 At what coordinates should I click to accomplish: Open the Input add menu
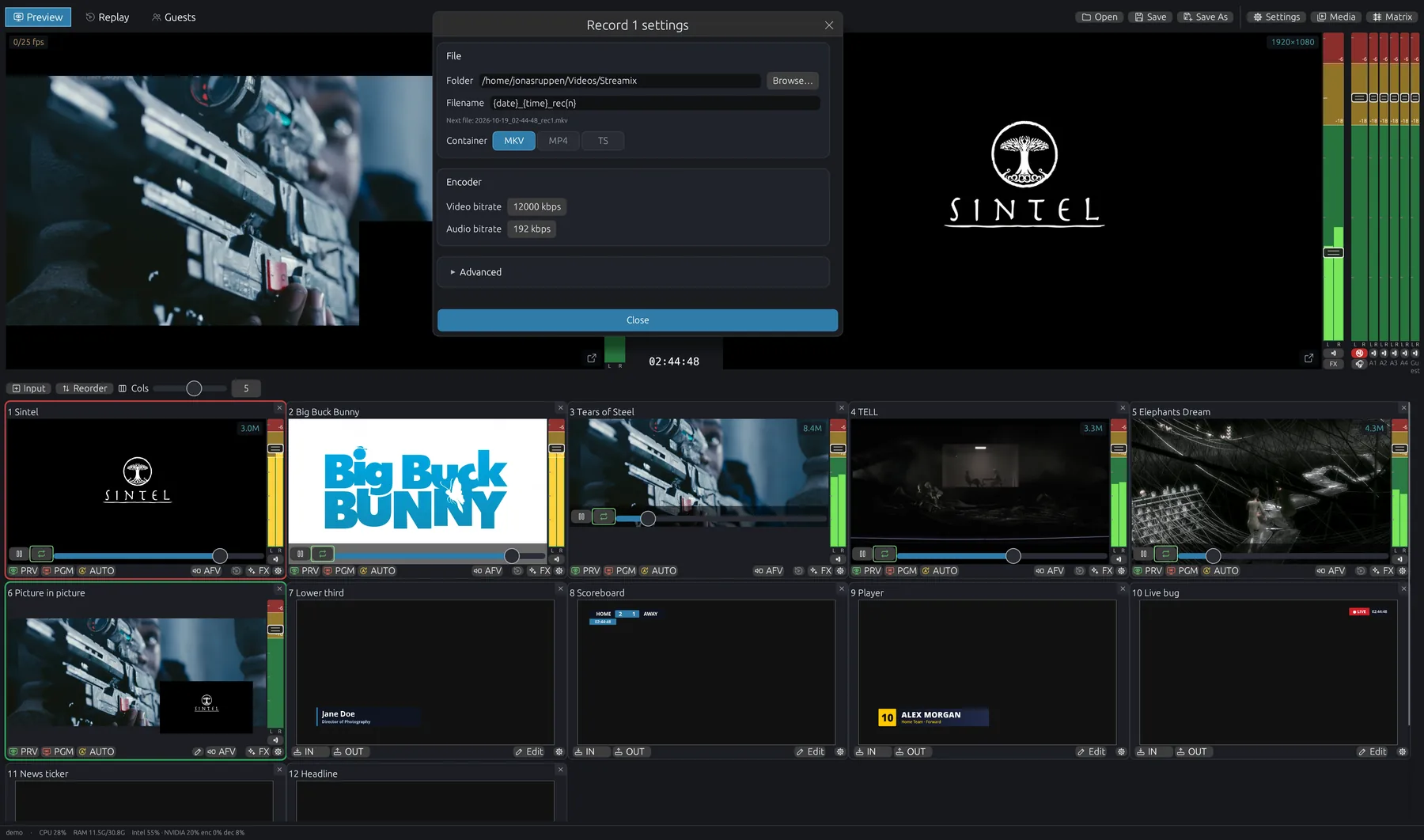click(29, 388)
